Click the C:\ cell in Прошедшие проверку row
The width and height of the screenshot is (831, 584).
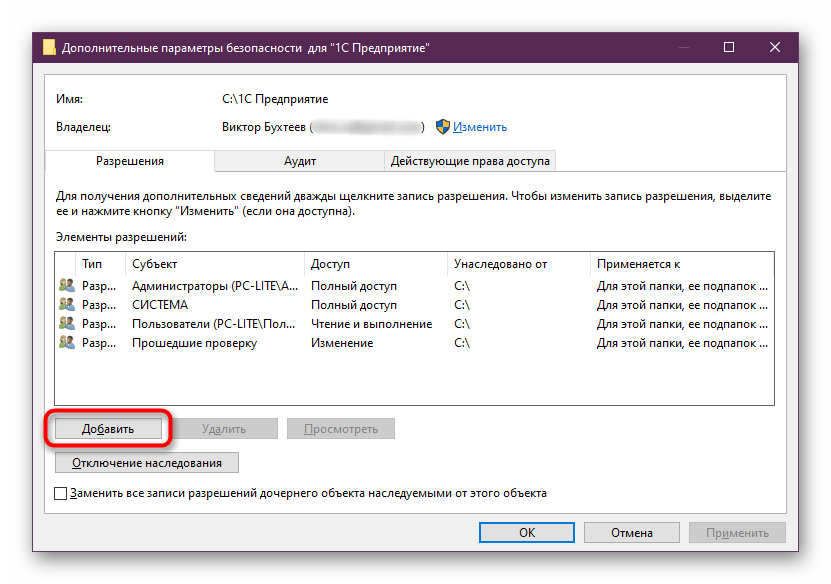pos(462,343)
